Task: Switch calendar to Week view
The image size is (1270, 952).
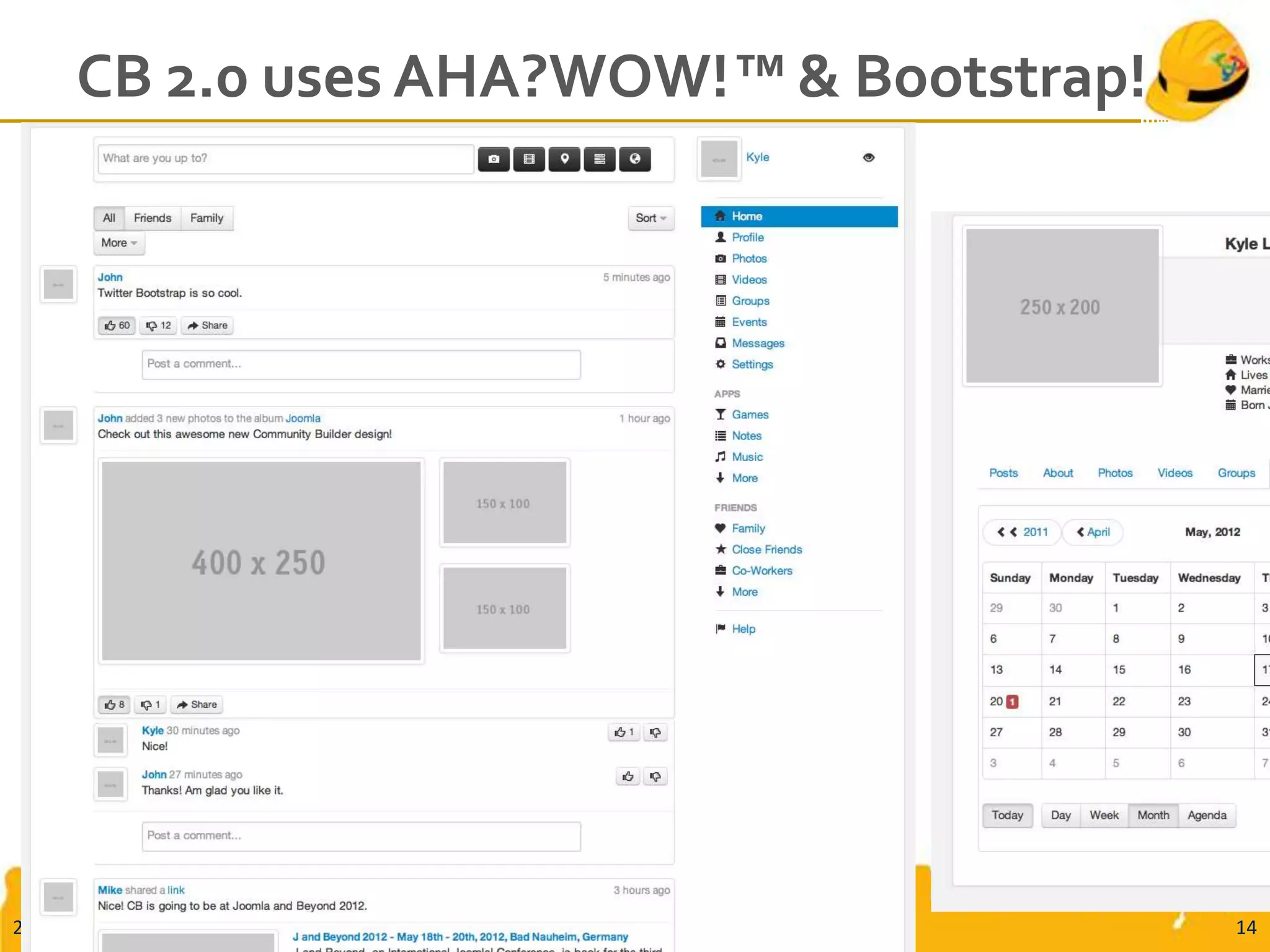Action: [1104, 816]
